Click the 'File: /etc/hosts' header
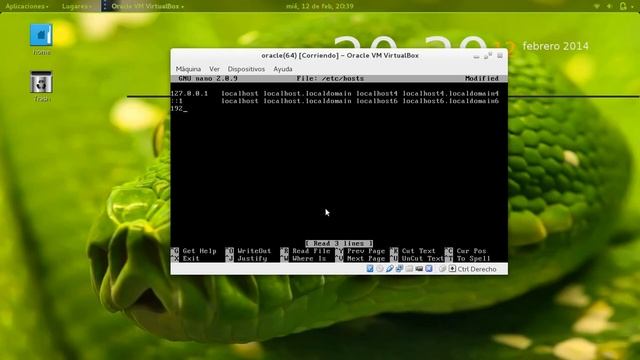This screenshot has height=360, width=640. [330, 78]
